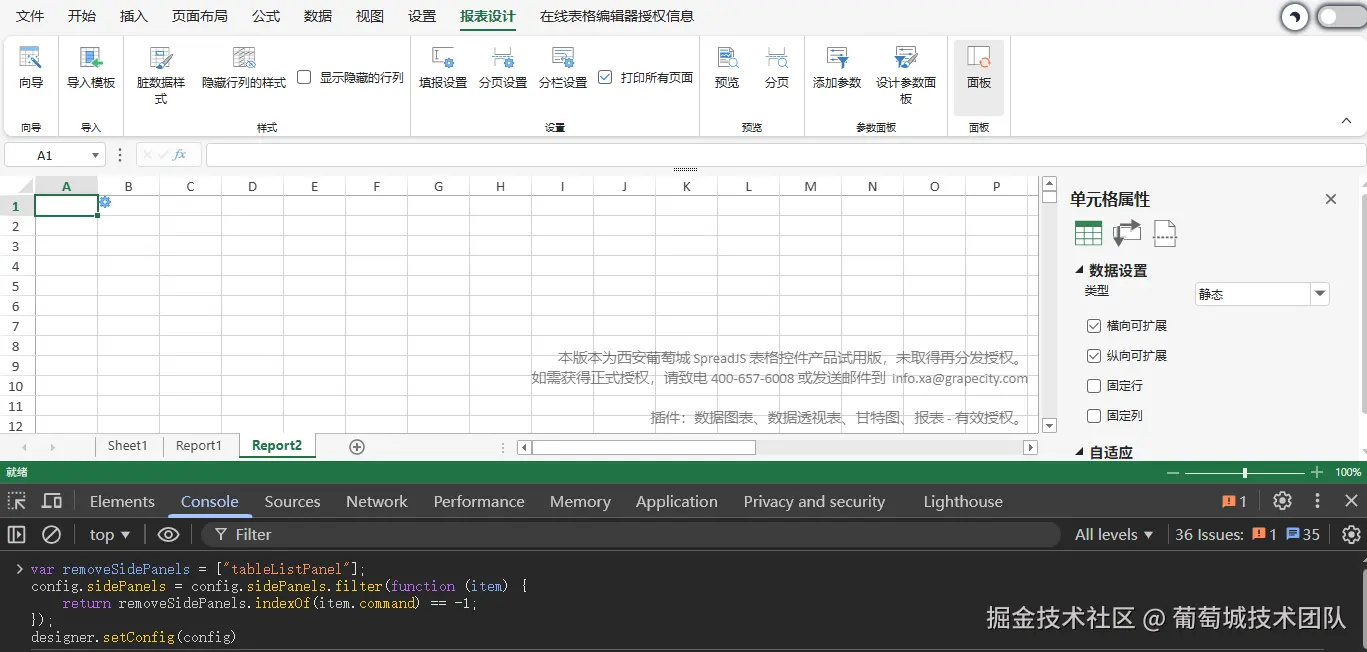The image size is (1367, 652).
Task: Select column header D
Action: pyautogui.click(x=252, y=186)
